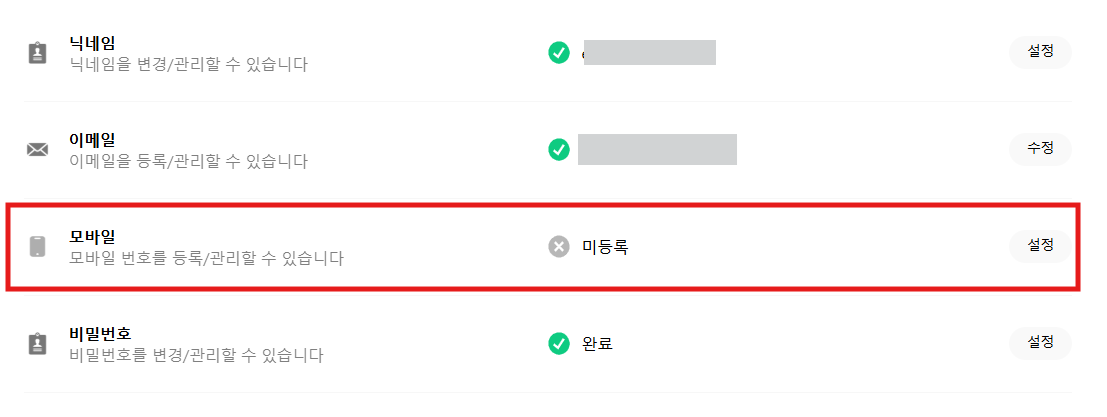Click the phone icon beside 모바일
The width and height of the screenshot is (1107, 417).
pyautogui.click(x=37, y=247)
